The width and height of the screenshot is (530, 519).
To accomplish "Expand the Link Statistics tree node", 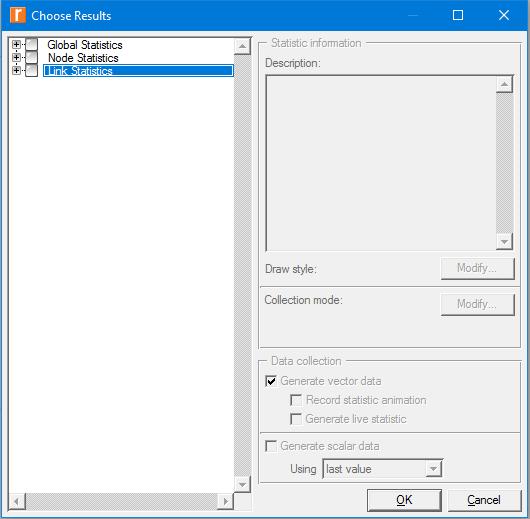I will (x=16, y=70).
